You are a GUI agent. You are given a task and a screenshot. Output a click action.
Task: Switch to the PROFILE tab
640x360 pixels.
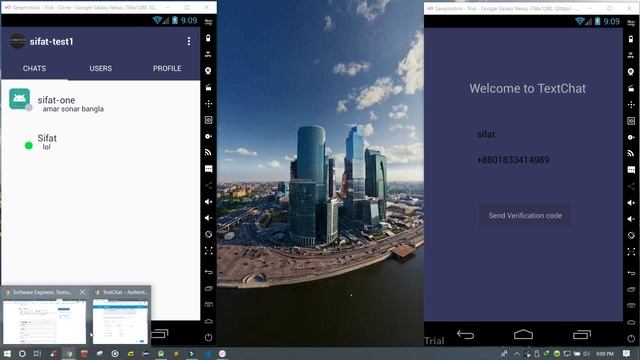pos(167,68)
